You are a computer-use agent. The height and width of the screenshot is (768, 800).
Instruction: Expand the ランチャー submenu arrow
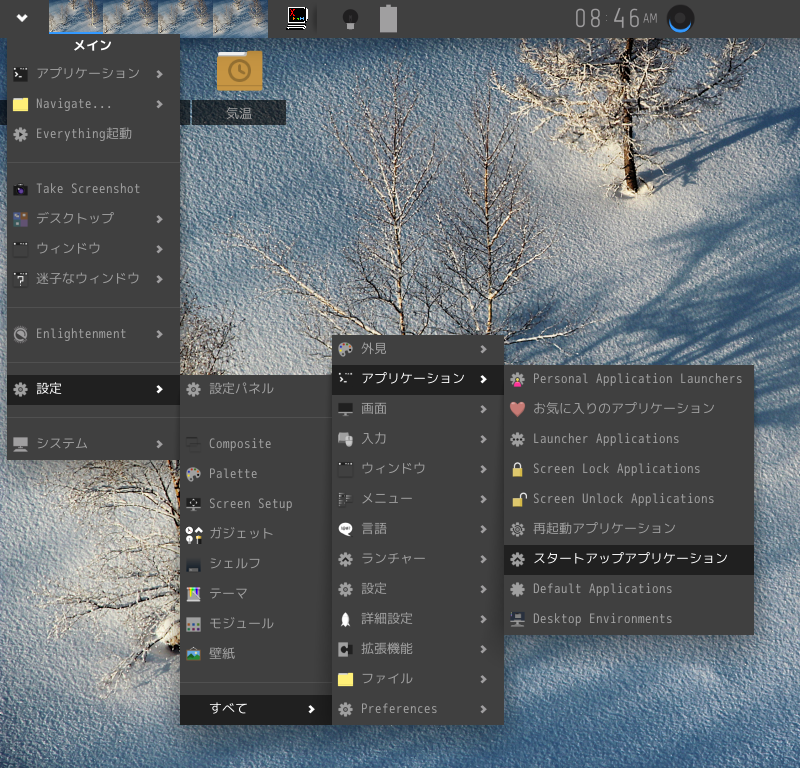[x=484, y=559]
